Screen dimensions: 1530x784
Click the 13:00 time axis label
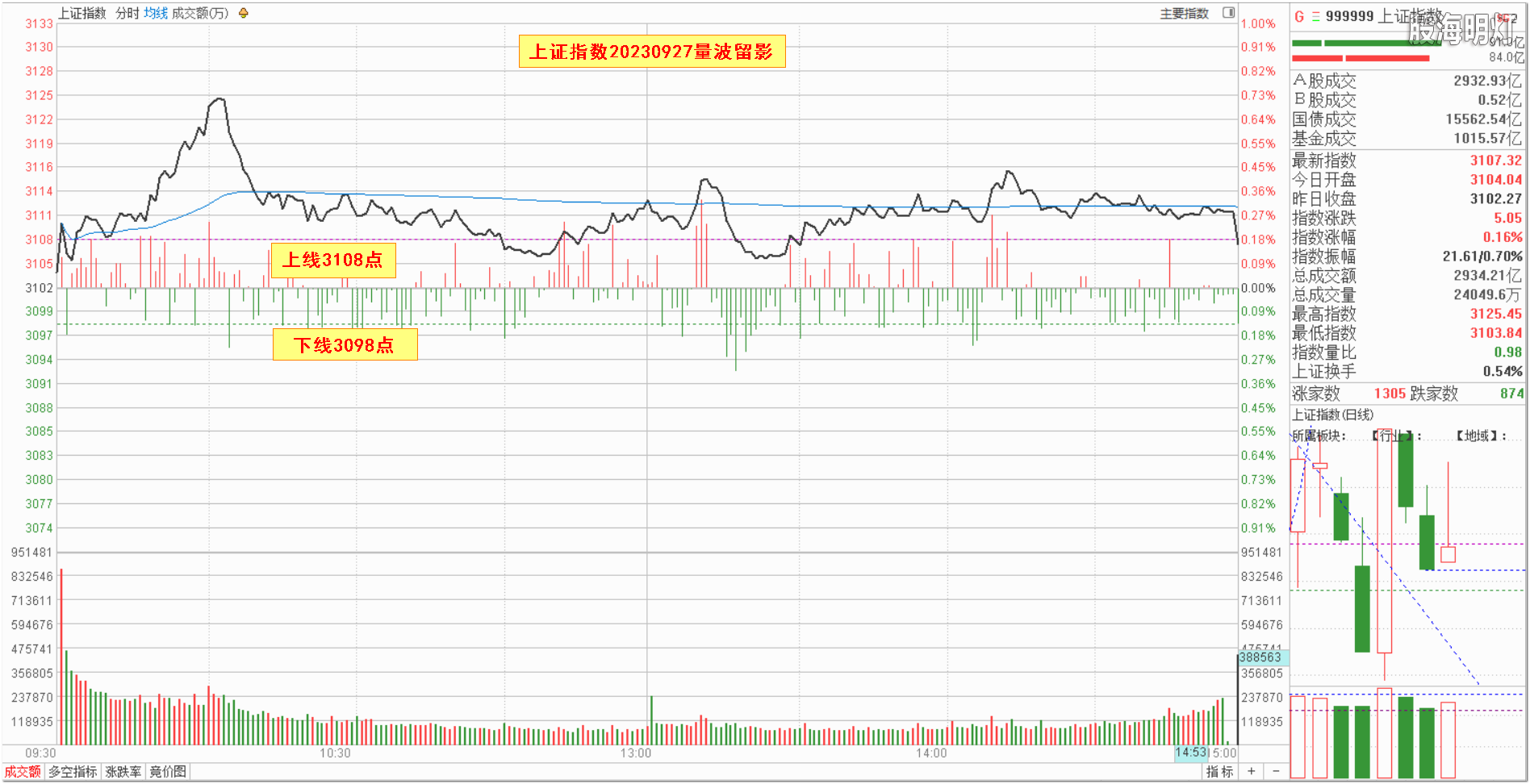(x=636, y=753)
